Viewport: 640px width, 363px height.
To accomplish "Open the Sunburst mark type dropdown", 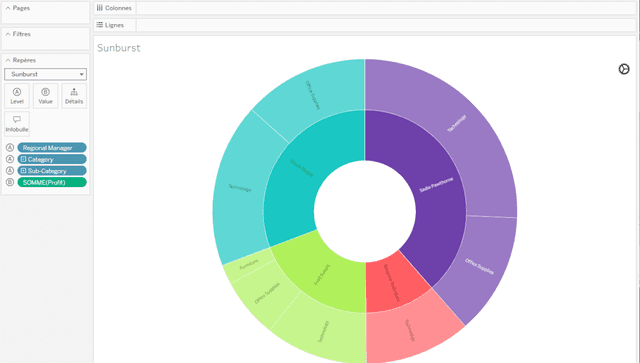I will [45, 74].
